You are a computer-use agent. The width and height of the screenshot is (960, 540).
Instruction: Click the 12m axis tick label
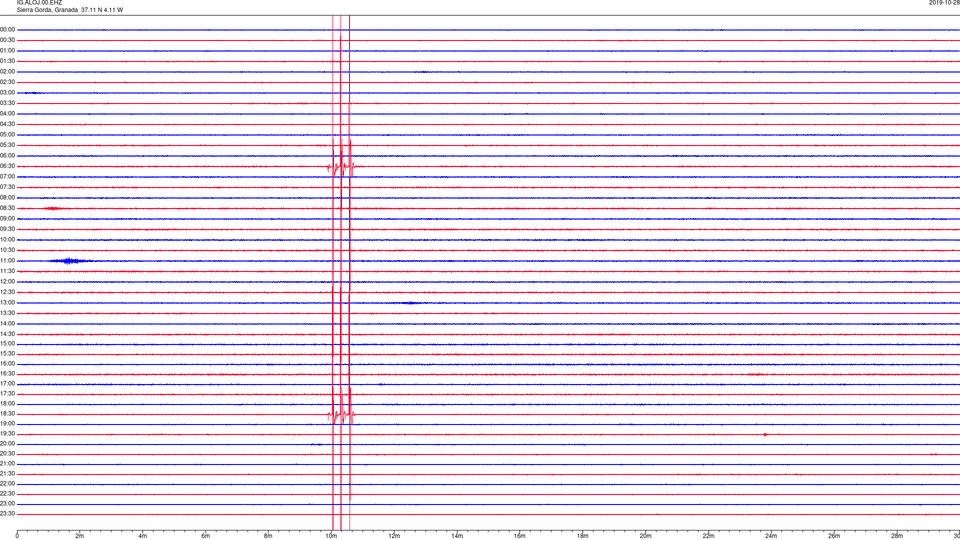point(394,536)
